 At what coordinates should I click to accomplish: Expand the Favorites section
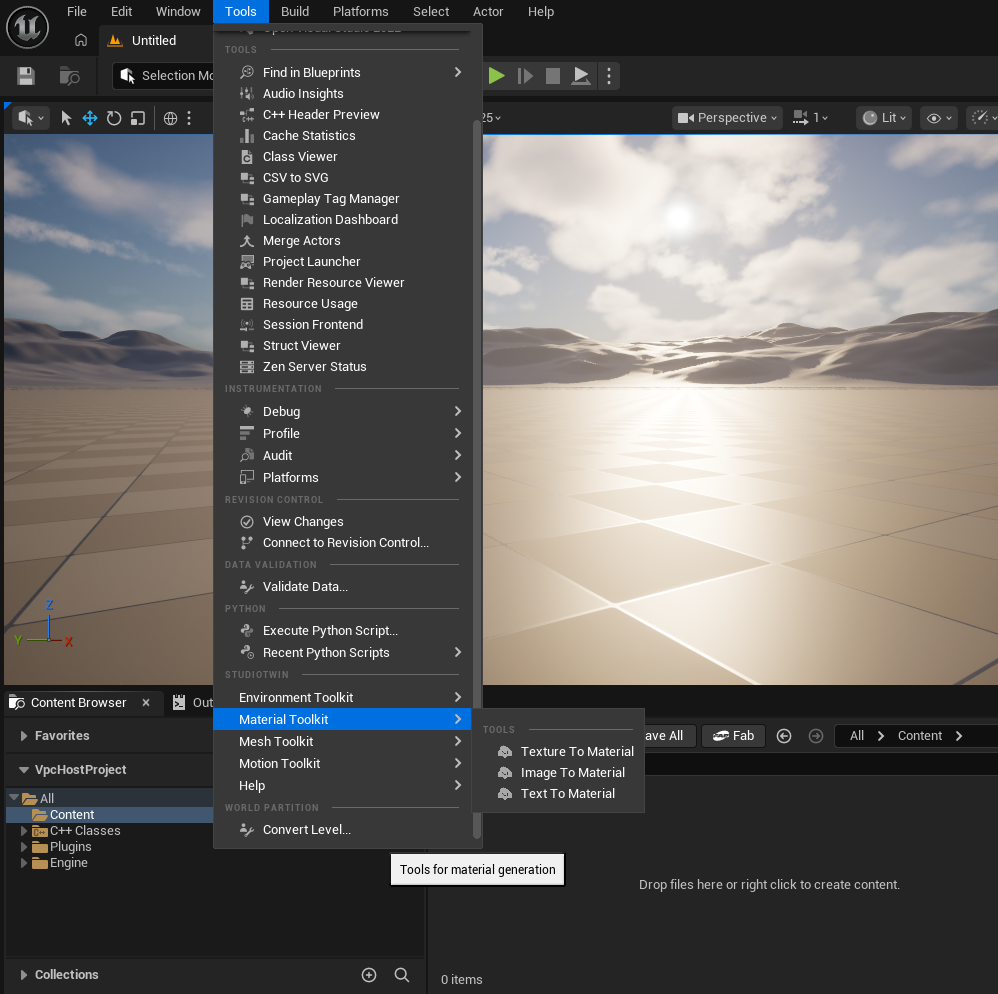pyautogui.click(x=24, y=736)
